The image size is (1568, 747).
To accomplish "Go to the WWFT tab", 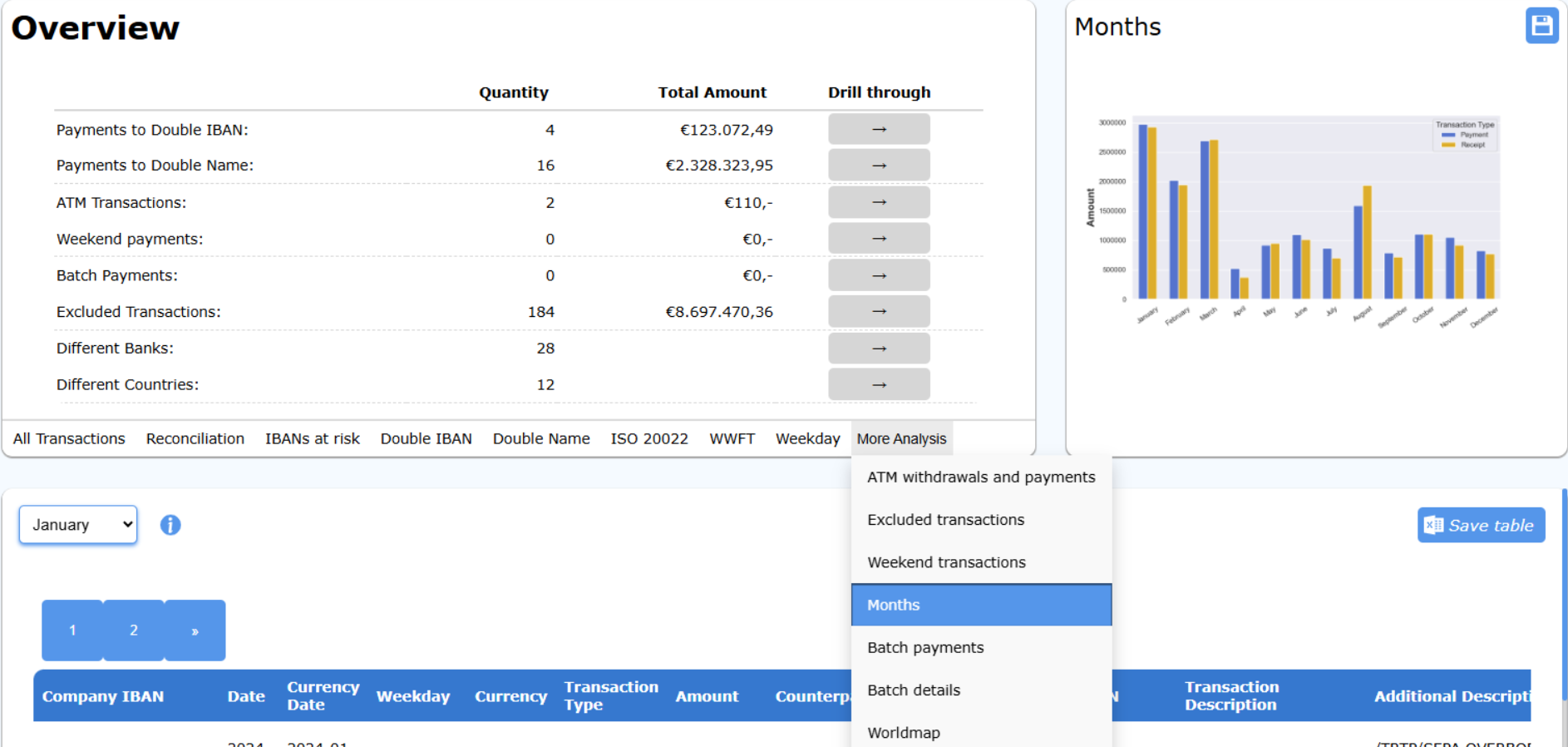I will (x=732, y=438).
